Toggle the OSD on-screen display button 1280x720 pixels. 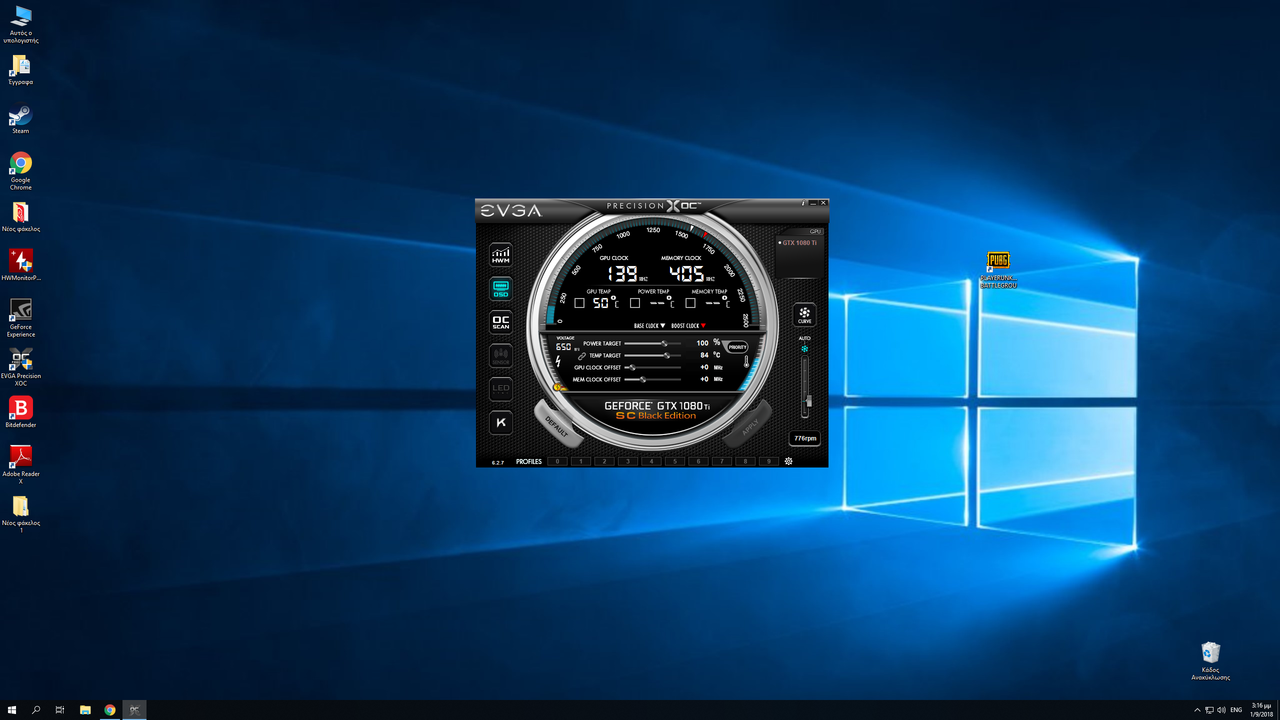pyautogui.click(x=501, y=289)
